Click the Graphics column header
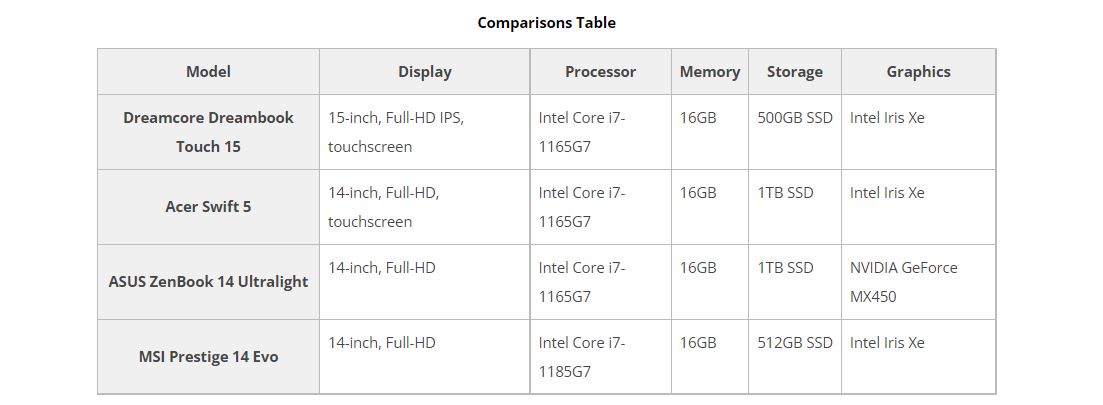The image size is (1103, 405). pyautogui.click(x=918, y=71)
